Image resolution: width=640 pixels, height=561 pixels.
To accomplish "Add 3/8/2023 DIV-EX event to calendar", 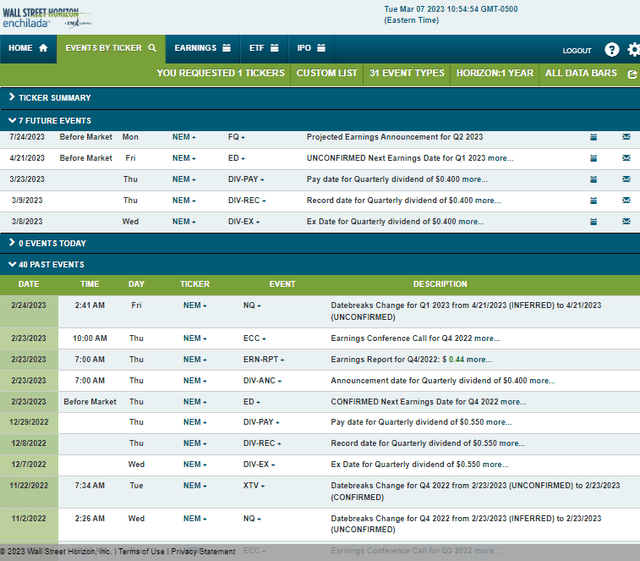I will [x=593, y=222].
